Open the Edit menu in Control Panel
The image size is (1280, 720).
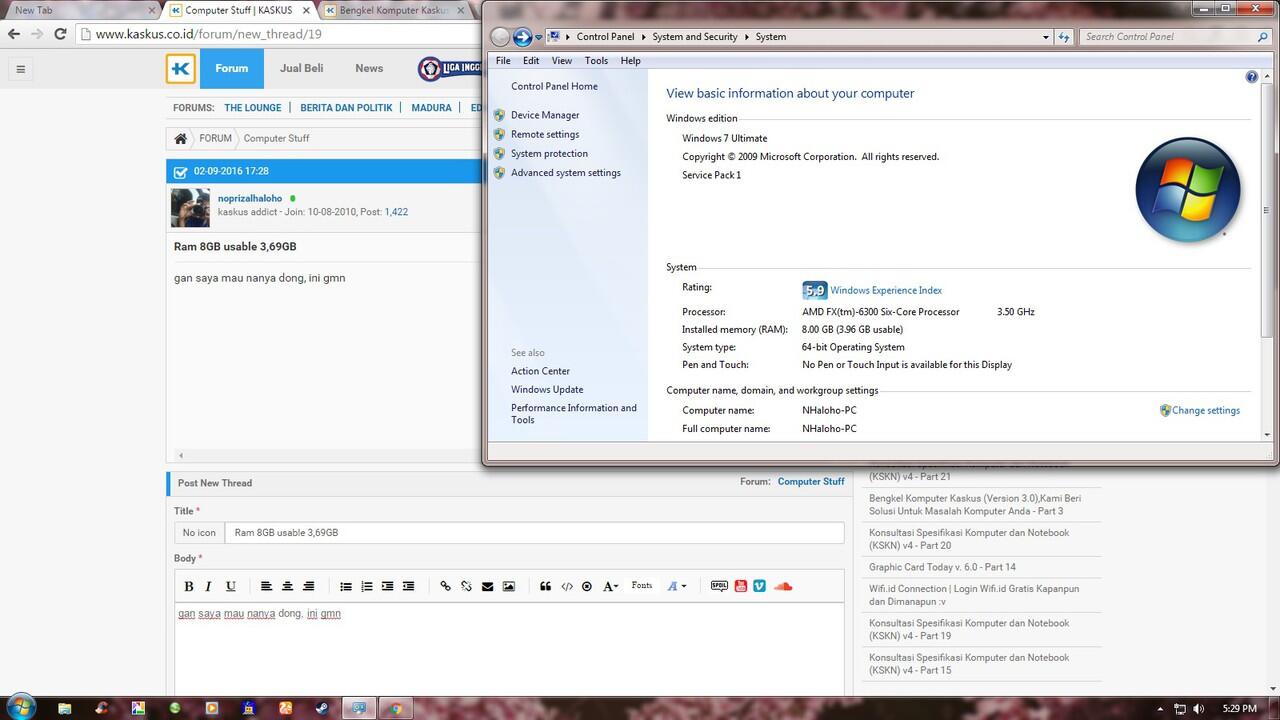(x=531, y=61)
